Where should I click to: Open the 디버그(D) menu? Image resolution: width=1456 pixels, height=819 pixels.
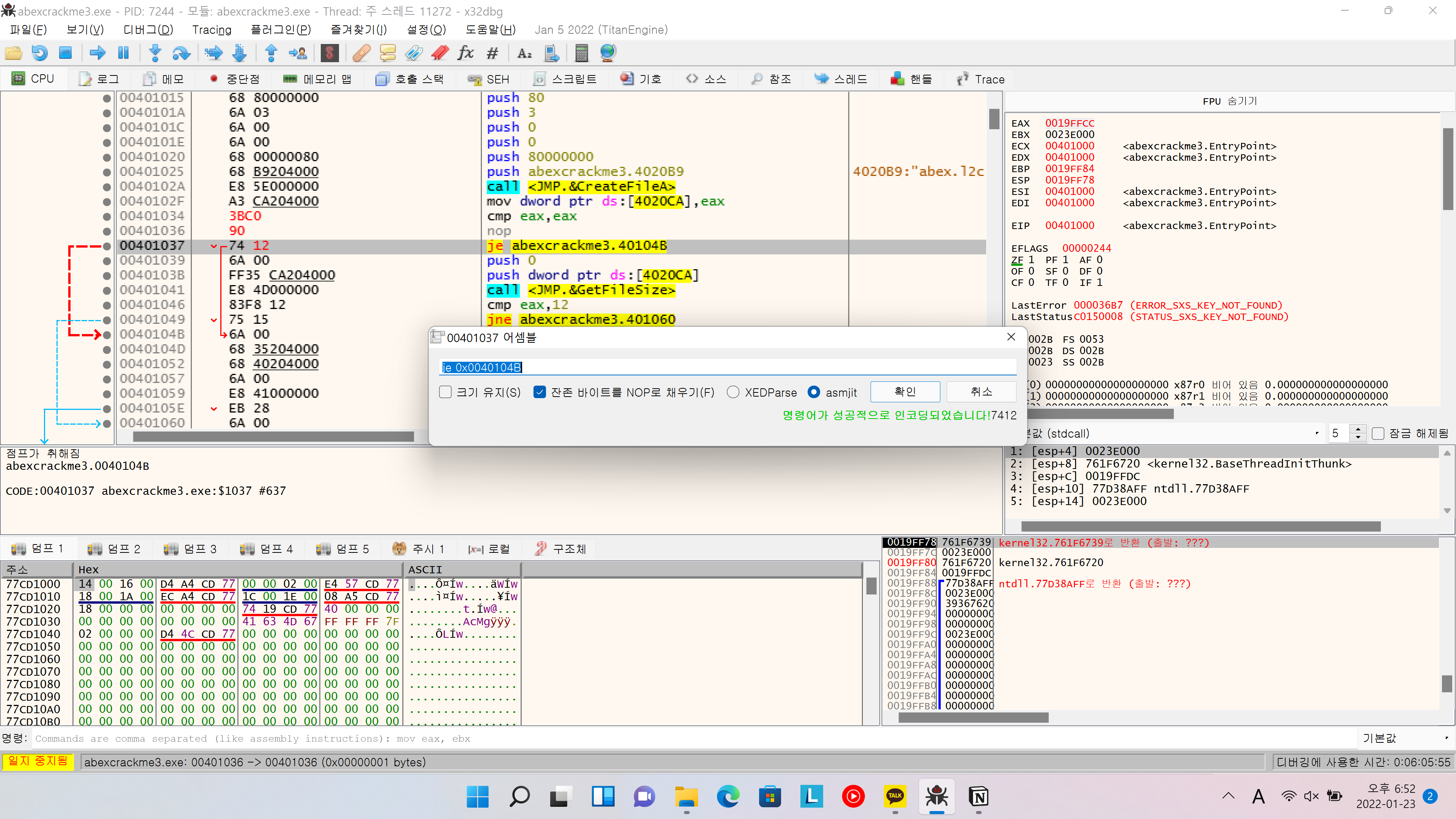tap(148, 30)
